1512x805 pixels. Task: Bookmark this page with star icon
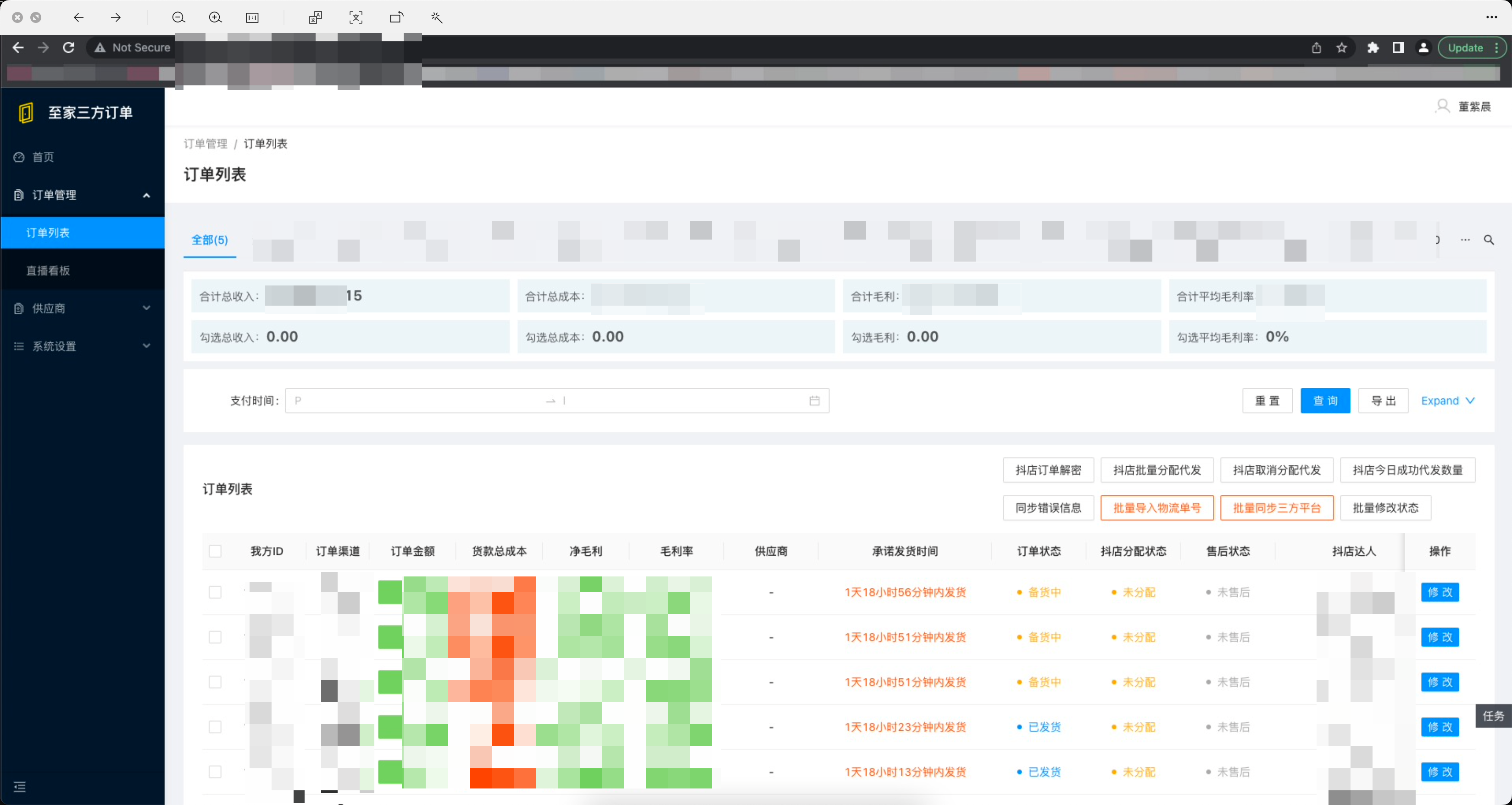tap(1342, 48)
